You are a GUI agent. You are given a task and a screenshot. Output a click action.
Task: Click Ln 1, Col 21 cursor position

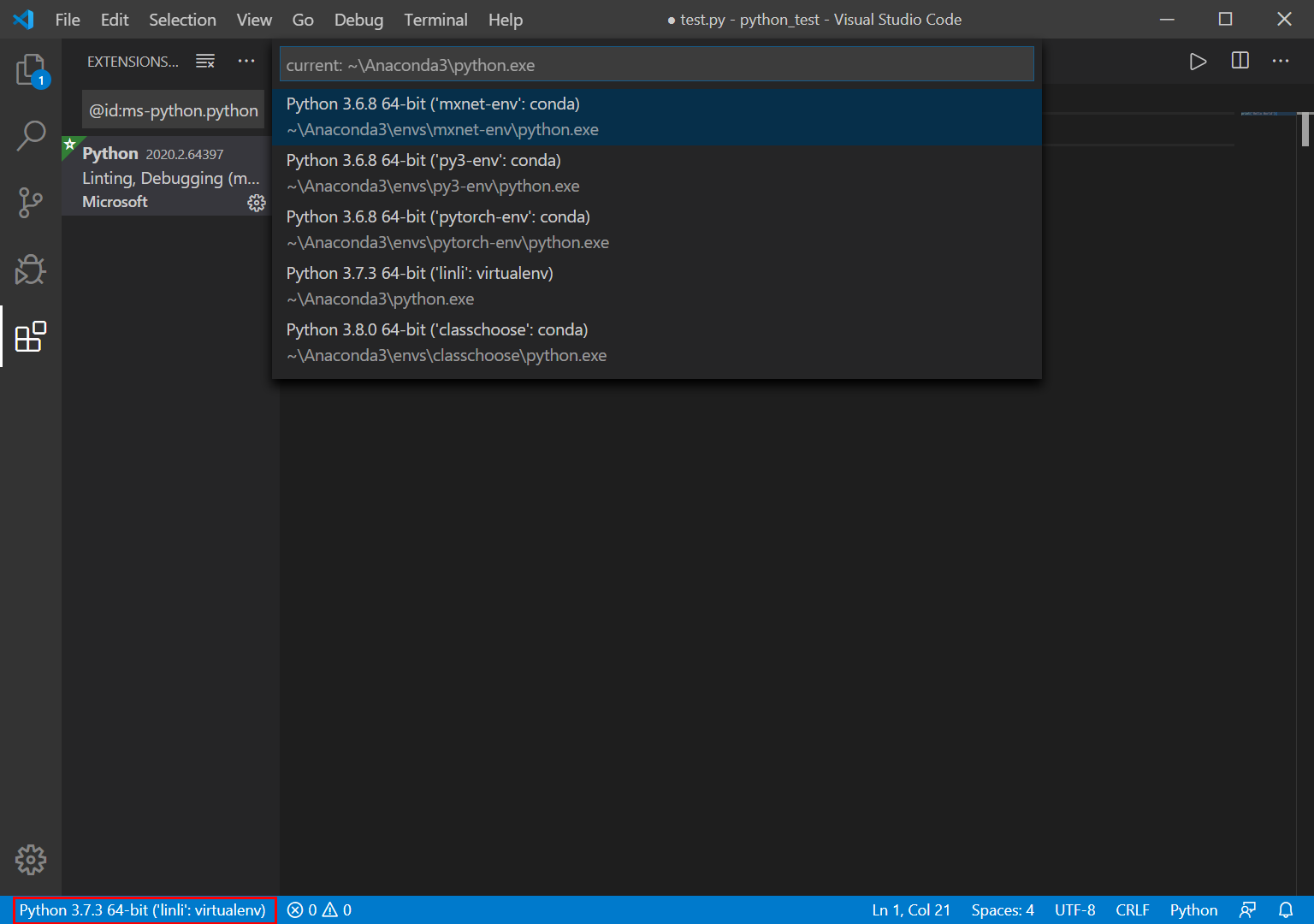click(x=911, y=910)
